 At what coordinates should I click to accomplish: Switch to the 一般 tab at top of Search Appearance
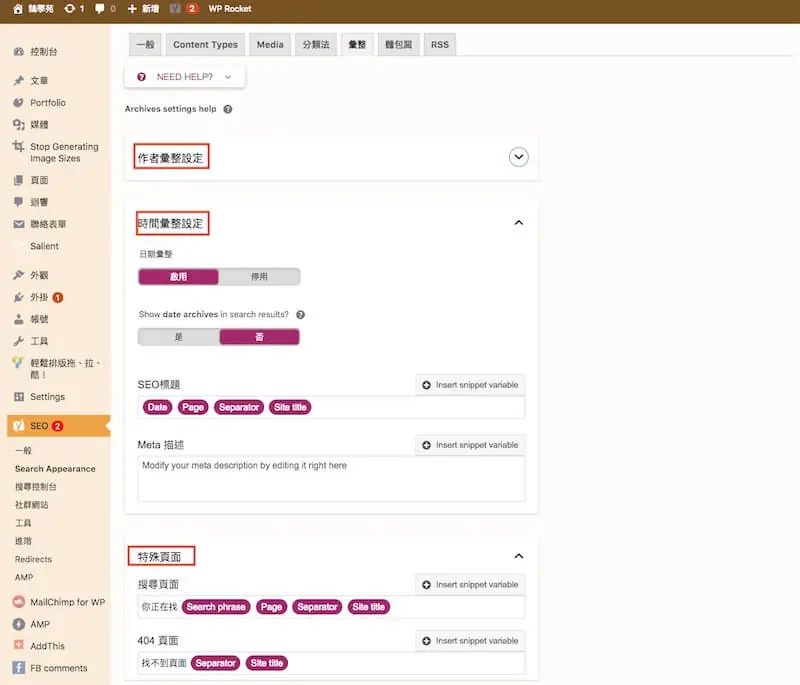point(145,44)
